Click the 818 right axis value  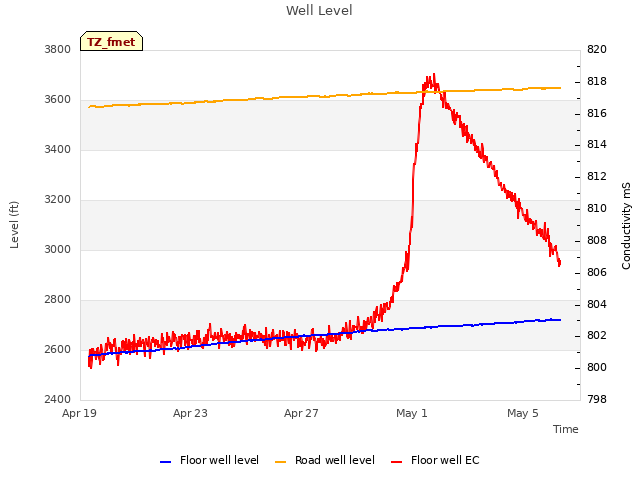pyautogui.click(x=597, y=81)
